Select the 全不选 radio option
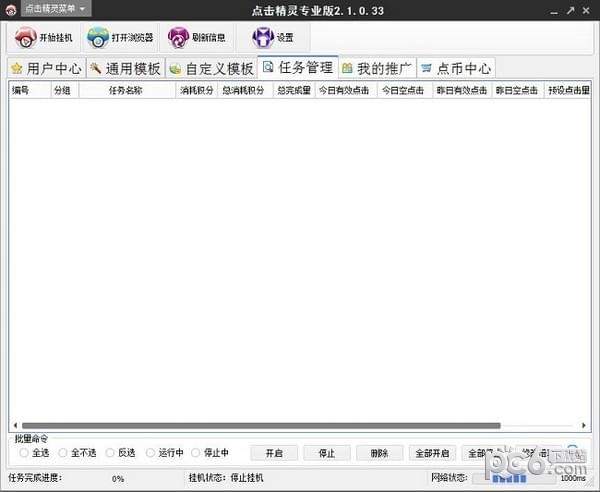The height and width of the screenshot is (492, 600). pyautogui.click(x=63, y=453)
